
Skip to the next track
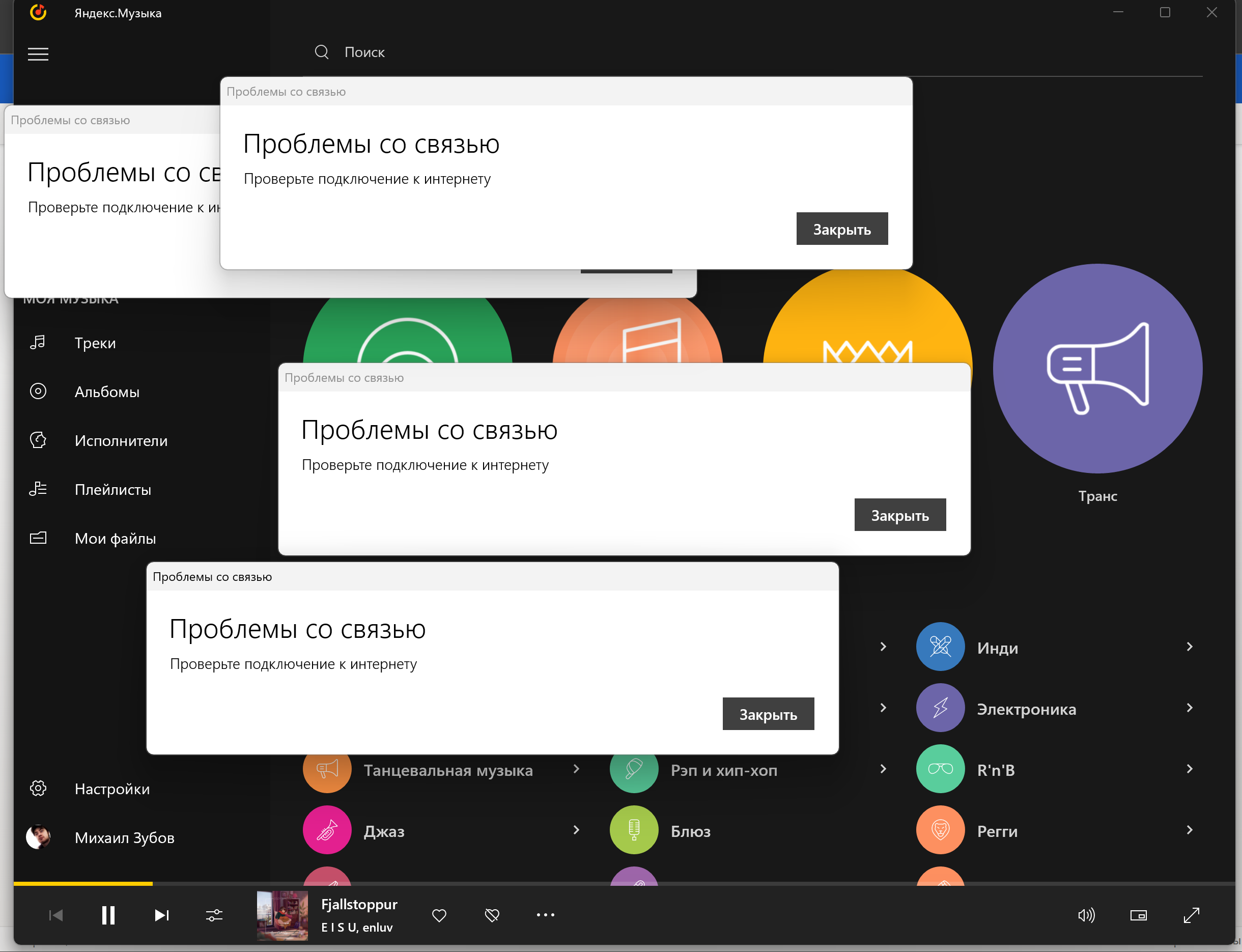(161, 915)
